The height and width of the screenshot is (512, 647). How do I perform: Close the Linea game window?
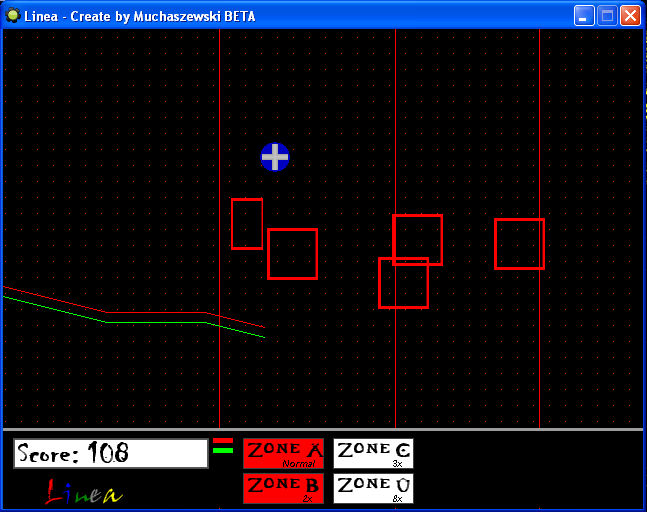click(x=630, y=16)
